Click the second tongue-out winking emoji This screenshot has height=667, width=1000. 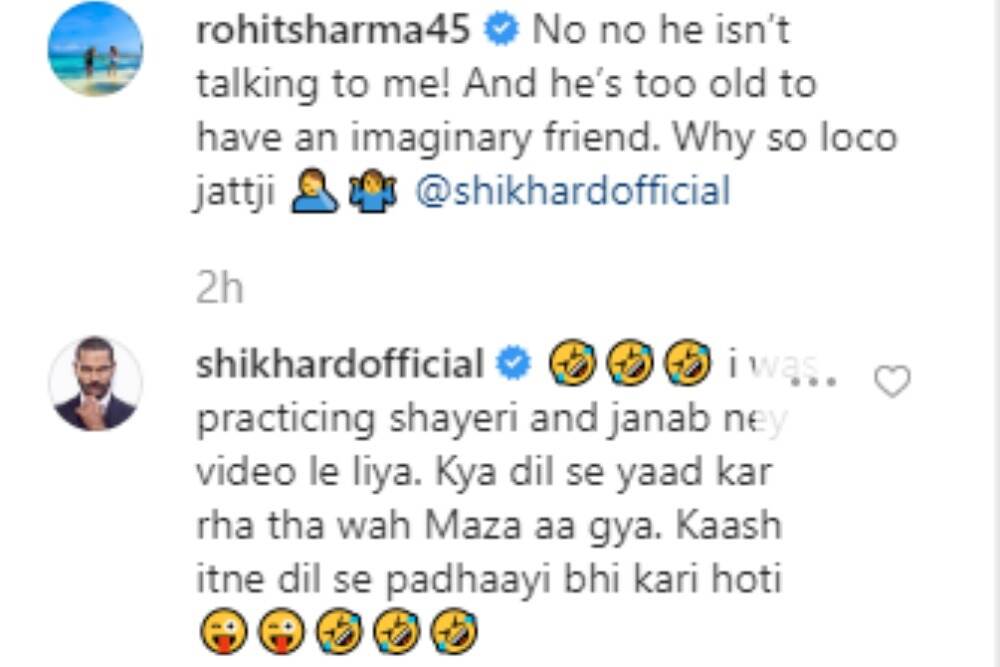281,632
